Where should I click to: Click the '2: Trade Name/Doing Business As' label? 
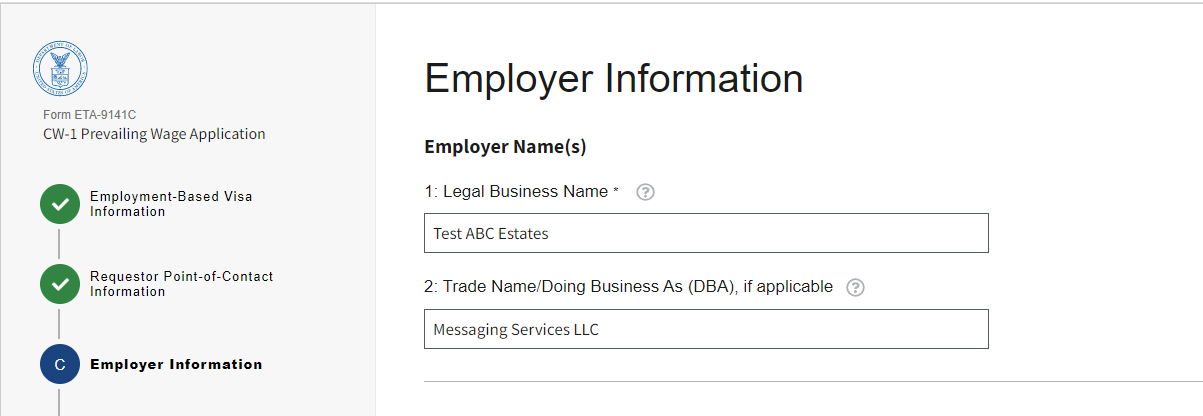[x=628, y=287]
